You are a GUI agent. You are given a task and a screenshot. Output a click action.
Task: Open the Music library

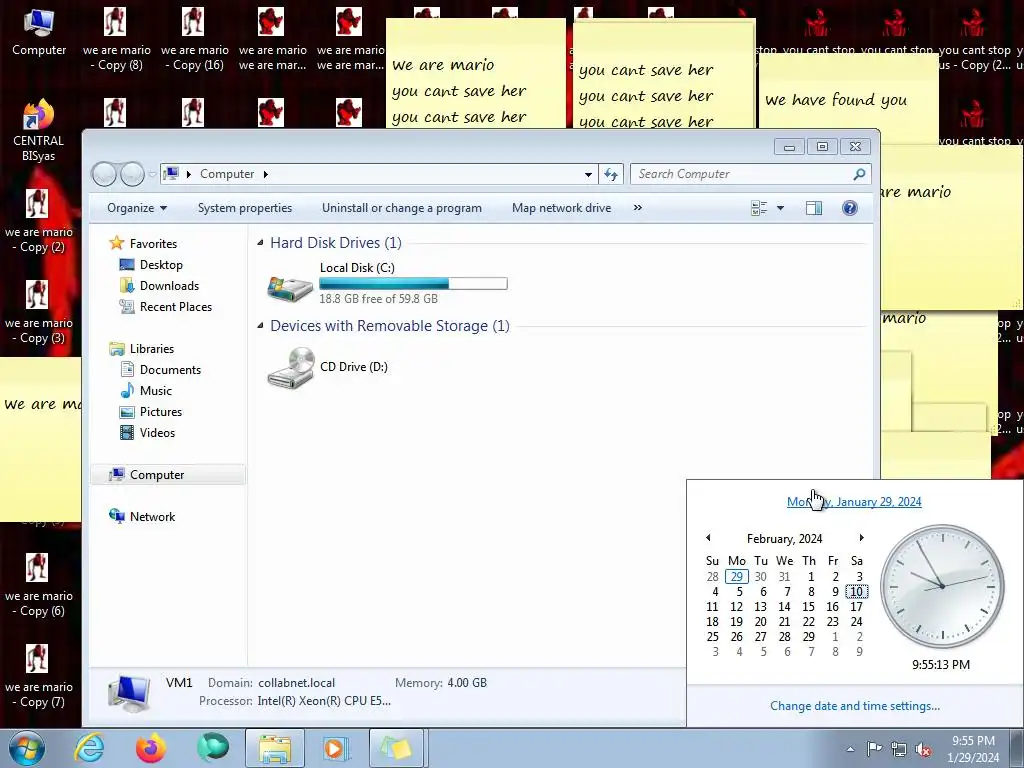coord(155,391)
